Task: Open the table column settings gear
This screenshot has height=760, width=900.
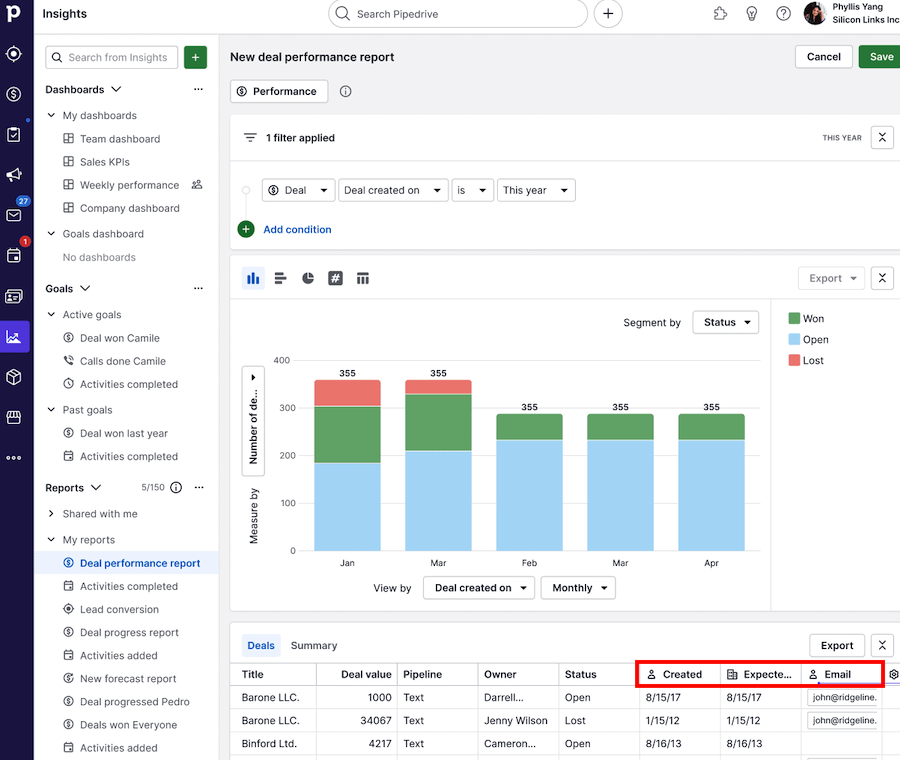Action: coord(893,674)
